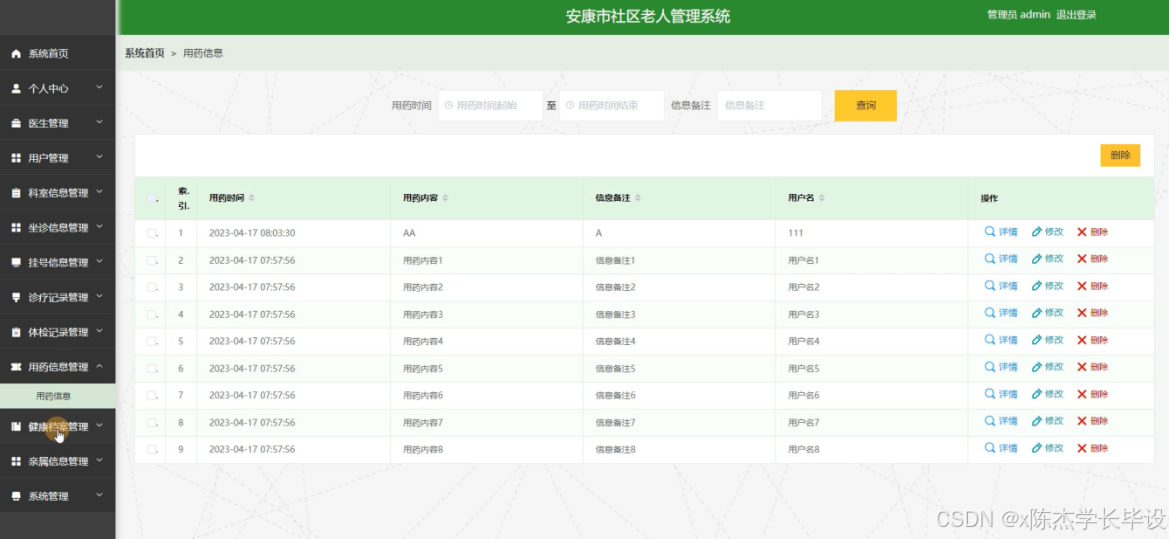Click the icon beside 诊疗记录管理

(x=16, y=297)
